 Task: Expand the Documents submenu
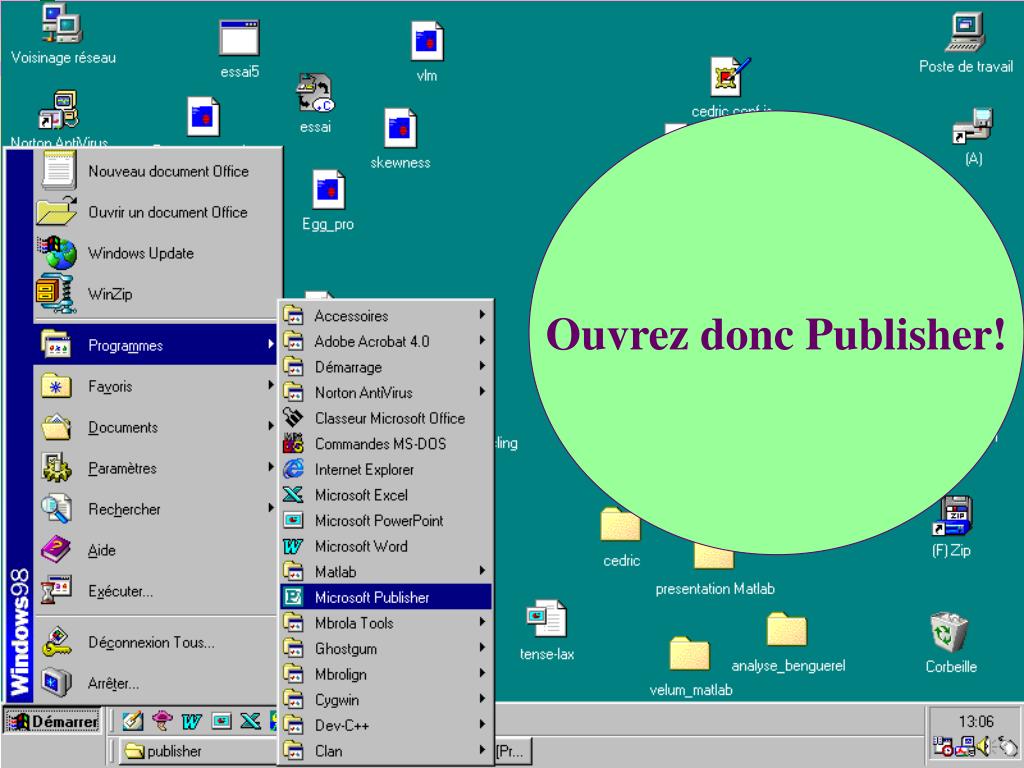click(155, 427)
